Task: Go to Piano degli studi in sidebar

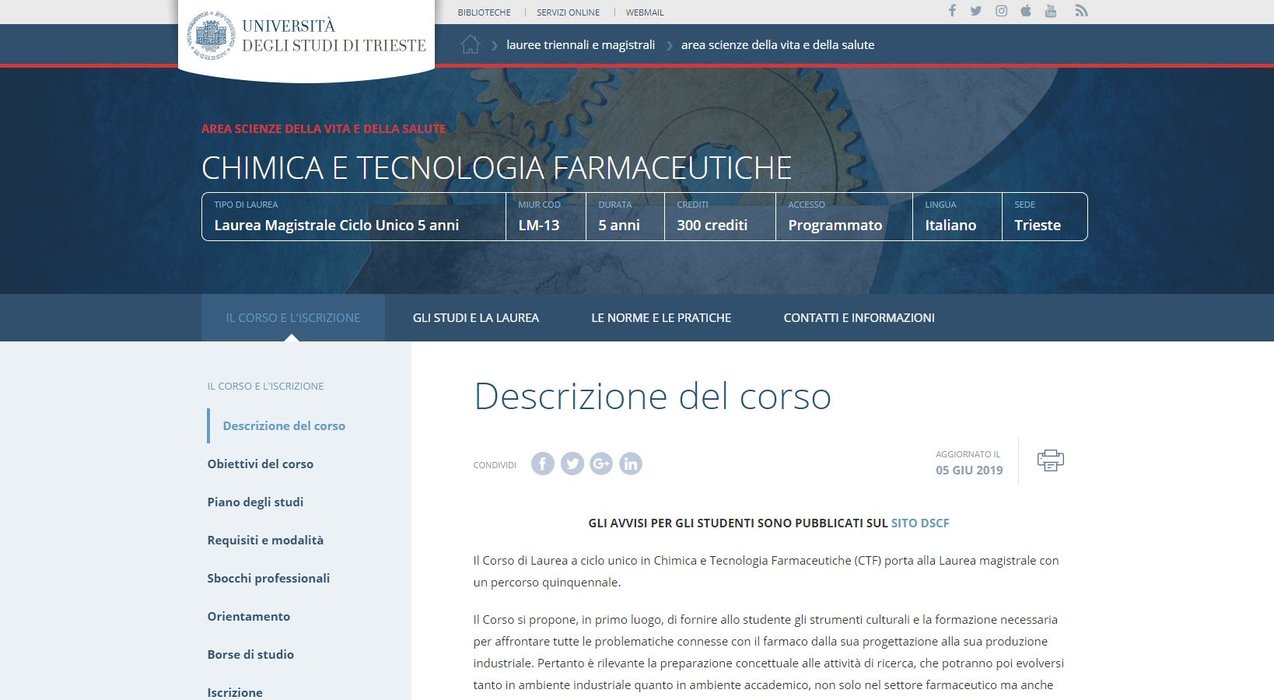Action: [255, 502]
